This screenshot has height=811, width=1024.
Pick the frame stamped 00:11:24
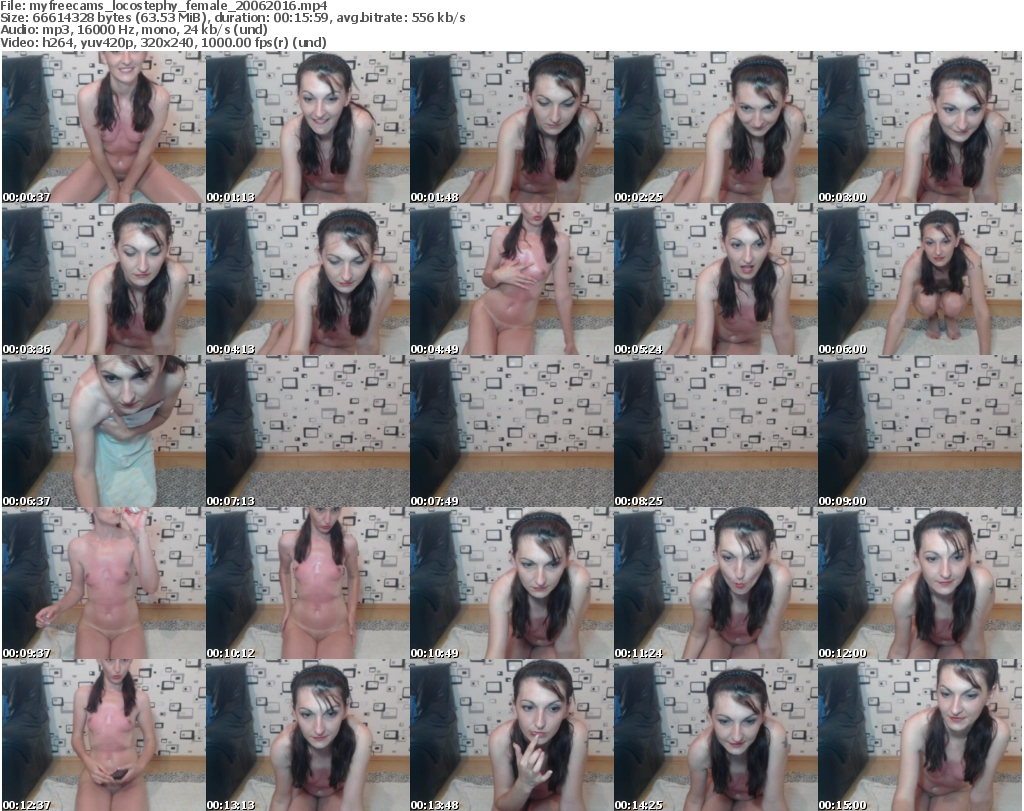[715, 584]
